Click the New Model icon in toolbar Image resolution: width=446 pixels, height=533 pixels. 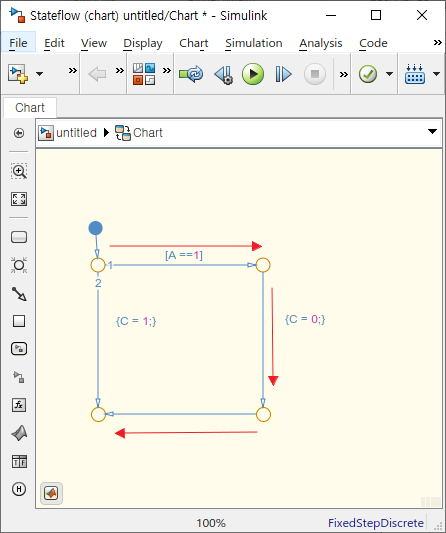click(x=18, y=74)
